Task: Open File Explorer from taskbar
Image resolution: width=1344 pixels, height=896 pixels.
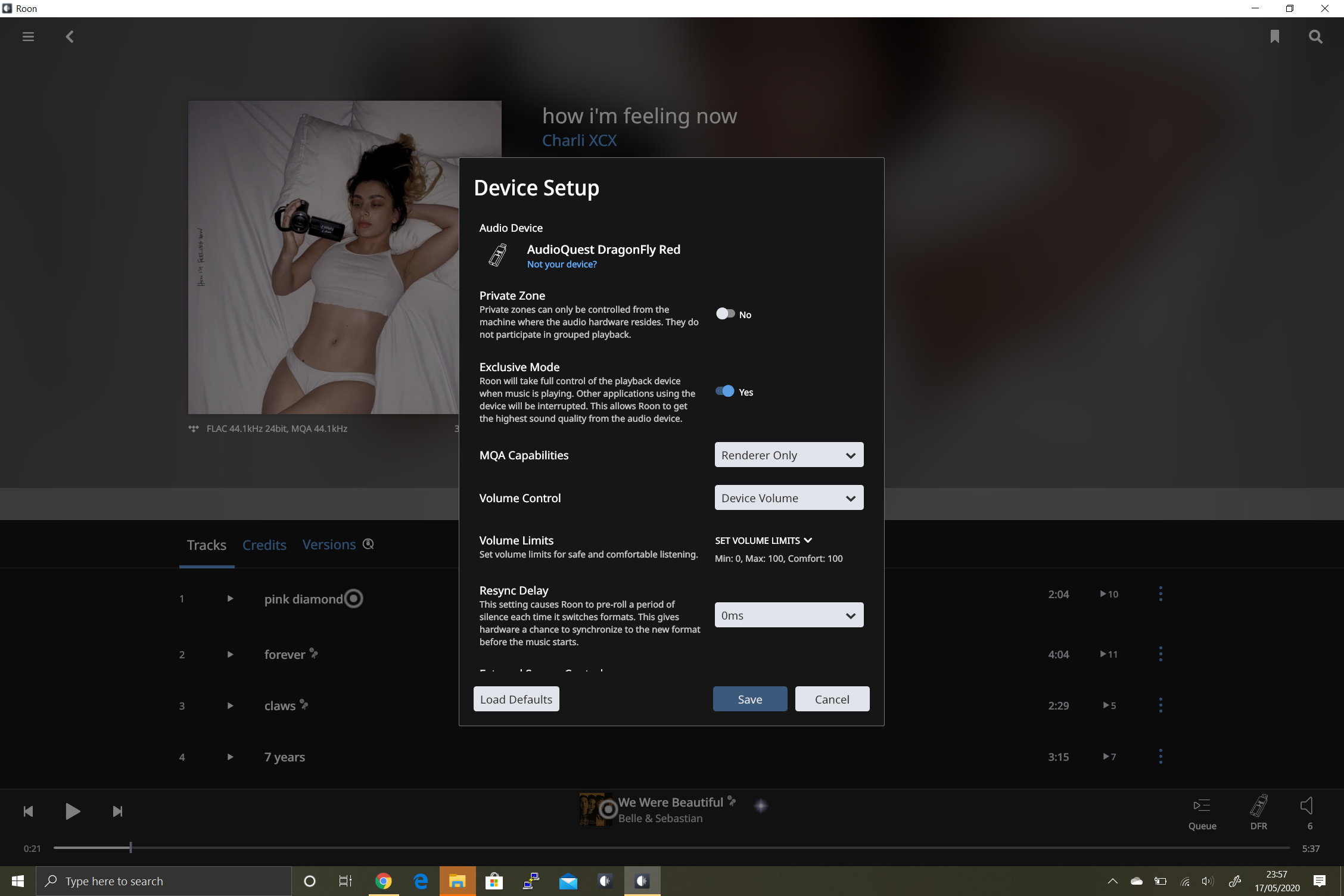Action: tap(457, 881)
